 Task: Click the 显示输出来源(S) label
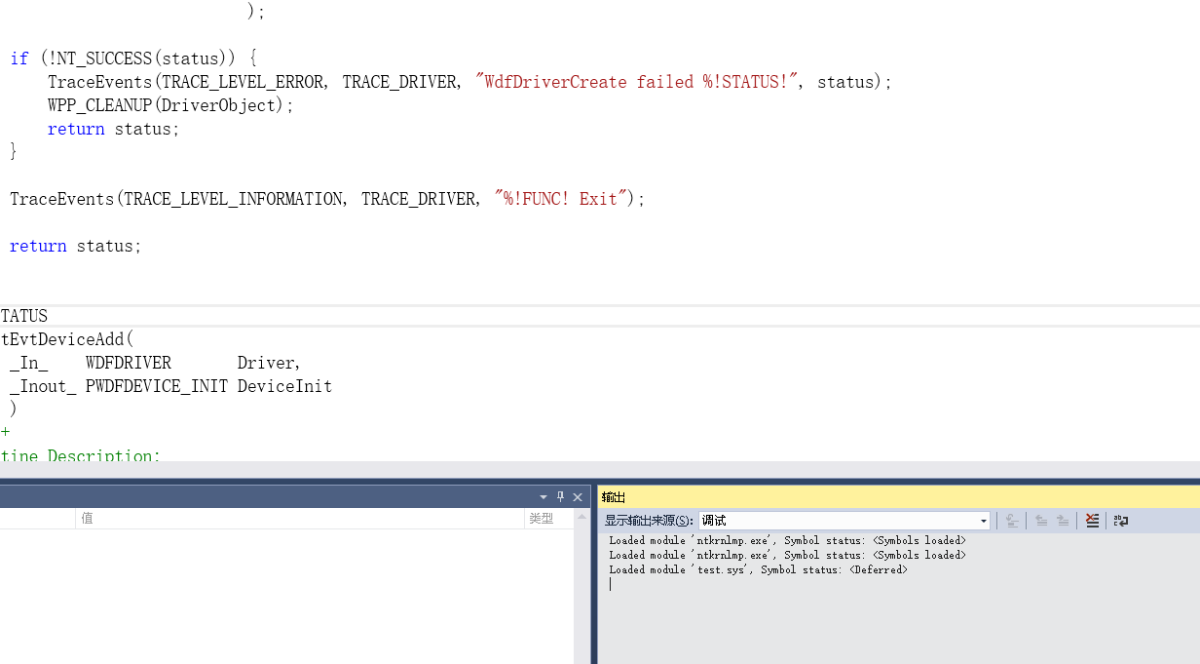tap(649, 520)
